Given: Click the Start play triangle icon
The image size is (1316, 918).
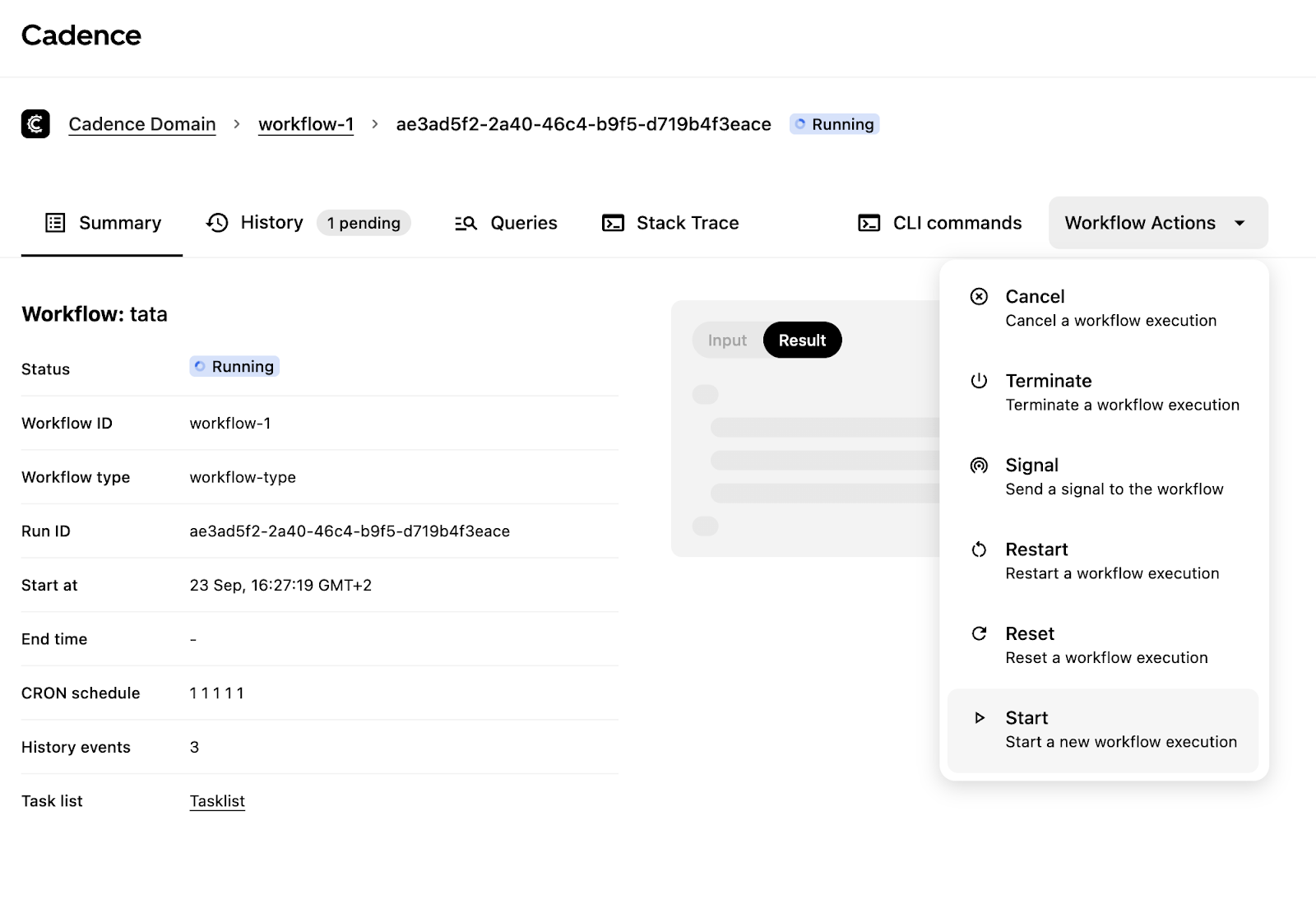Looking at the screenshot, I should (979, 718).
